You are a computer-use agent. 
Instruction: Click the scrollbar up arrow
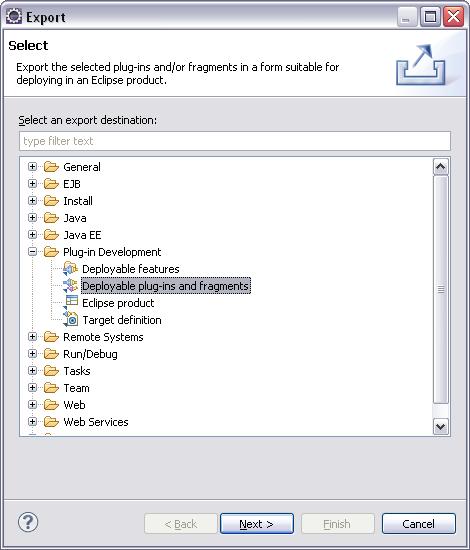tap(441, 167)
